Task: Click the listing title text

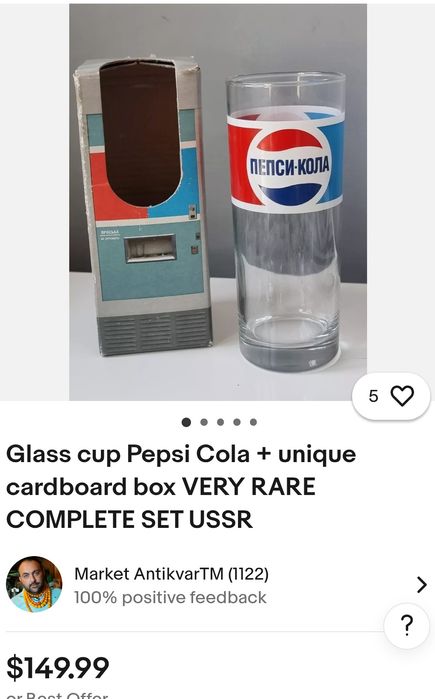Action: pyautogui.click(x=181, y=487)
